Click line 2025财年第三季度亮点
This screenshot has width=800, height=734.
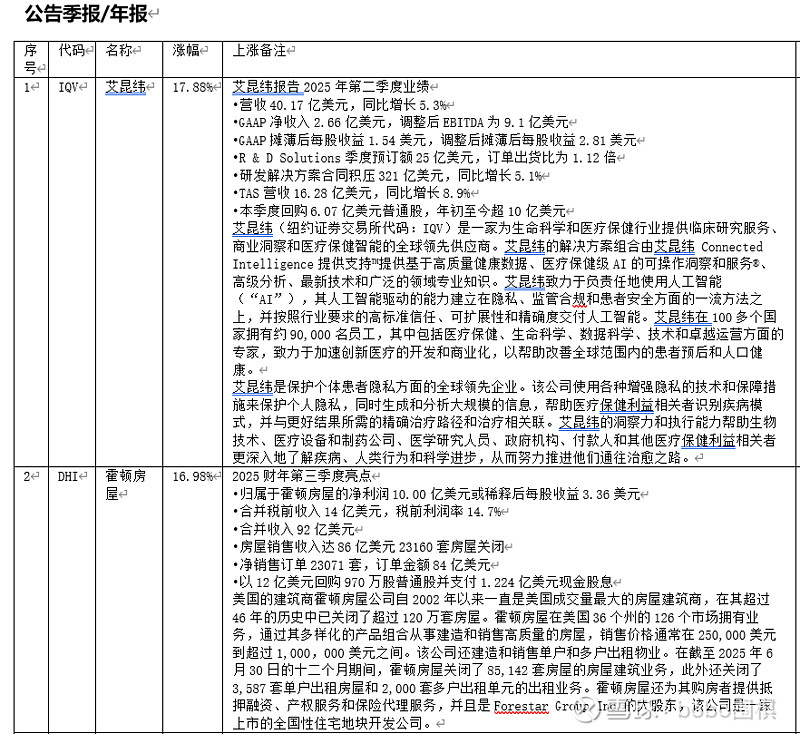click(302, 476)
